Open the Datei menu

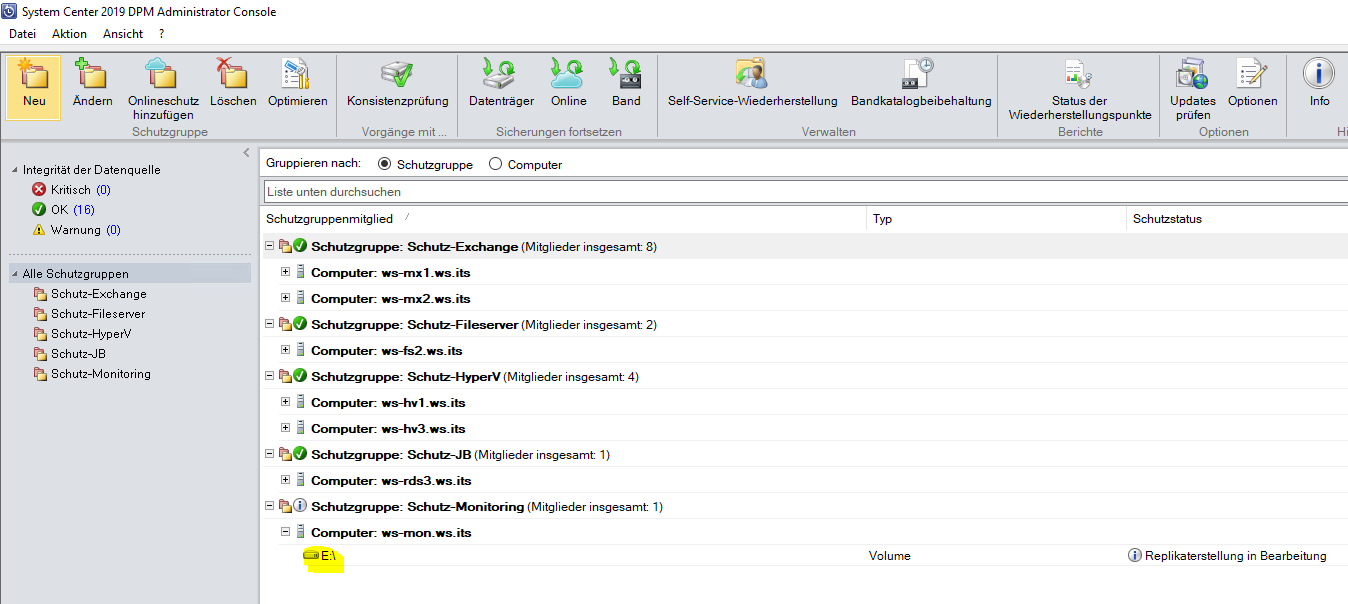tap(23, 33)
